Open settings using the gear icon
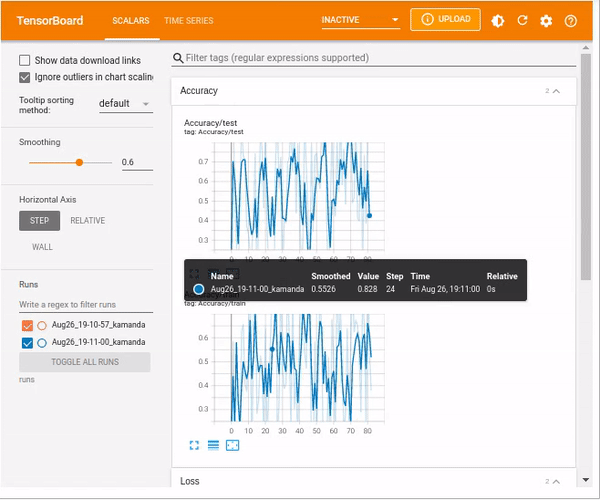 546,21
